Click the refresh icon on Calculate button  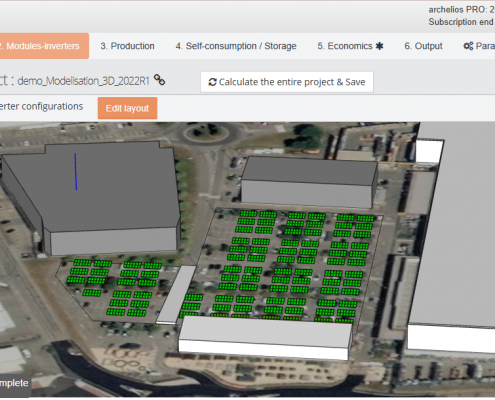pyautogui.click(x=212, y=82)
